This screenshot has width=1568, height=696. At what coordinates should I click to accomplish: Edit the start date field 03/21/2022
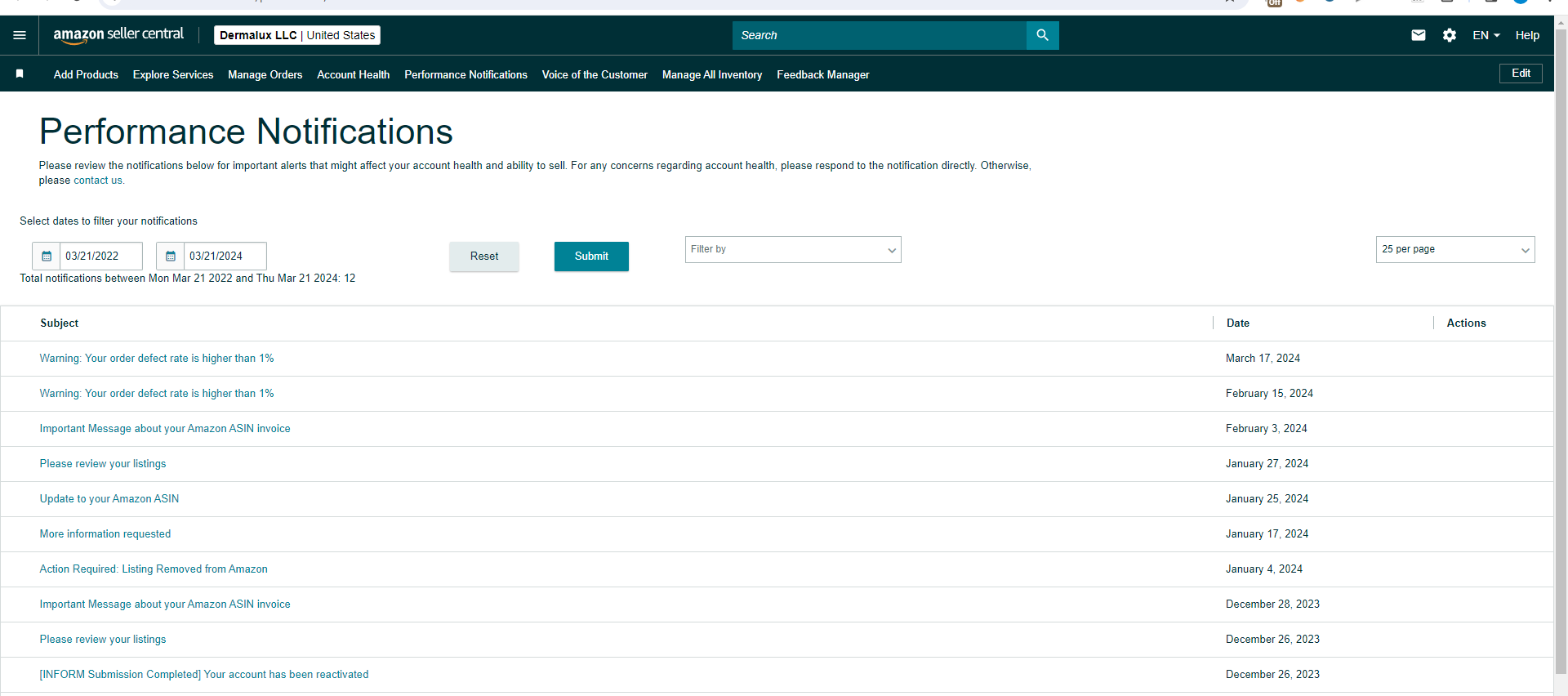[101, 256]
